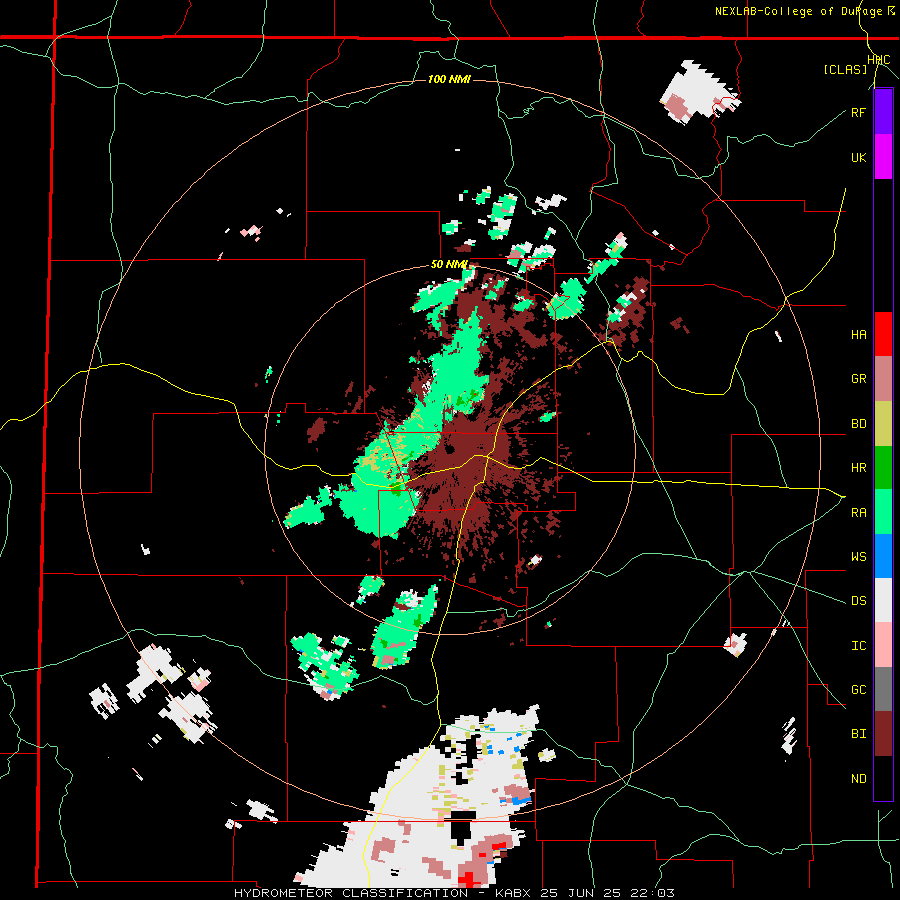Click the RF purple legend swatch
This screenshot has height=900, width=900.
[883, 112]
